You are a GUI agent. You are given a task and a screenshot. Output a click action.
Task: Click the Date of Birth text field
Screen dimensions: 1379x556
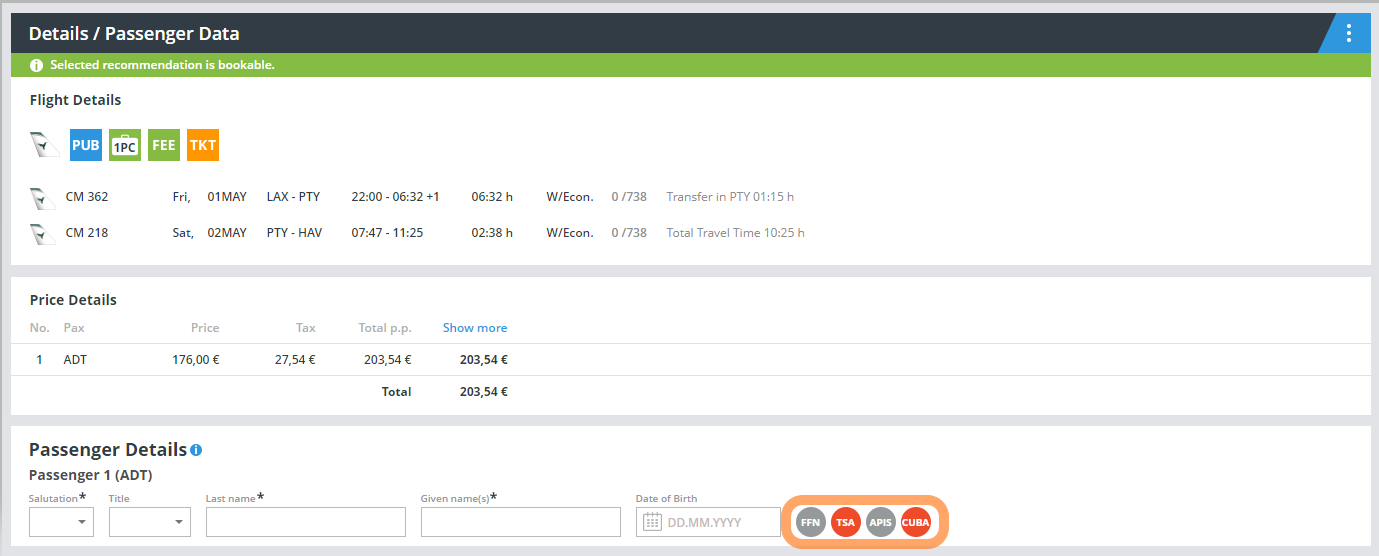(721, 522)
